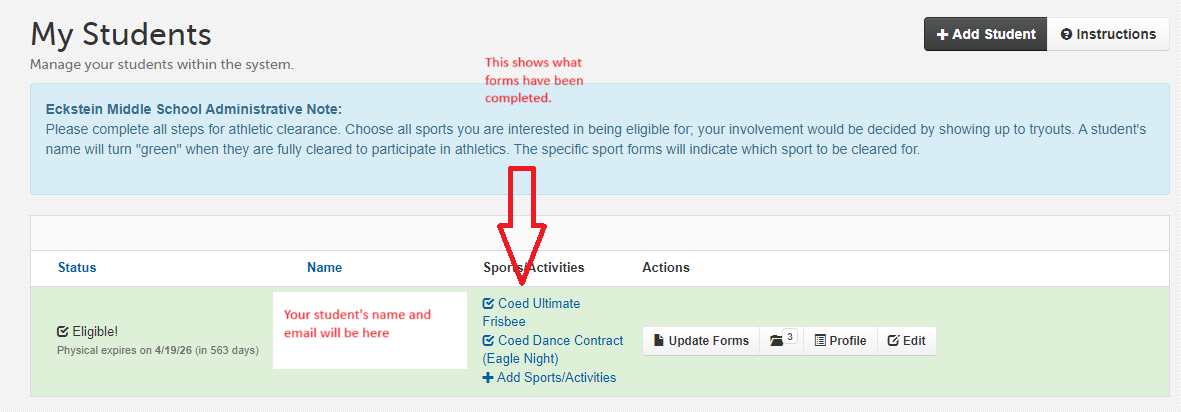The image size is (1181, 412).
Task: Click the Sports/Activities column header
Action: click(x=534, y=267)
